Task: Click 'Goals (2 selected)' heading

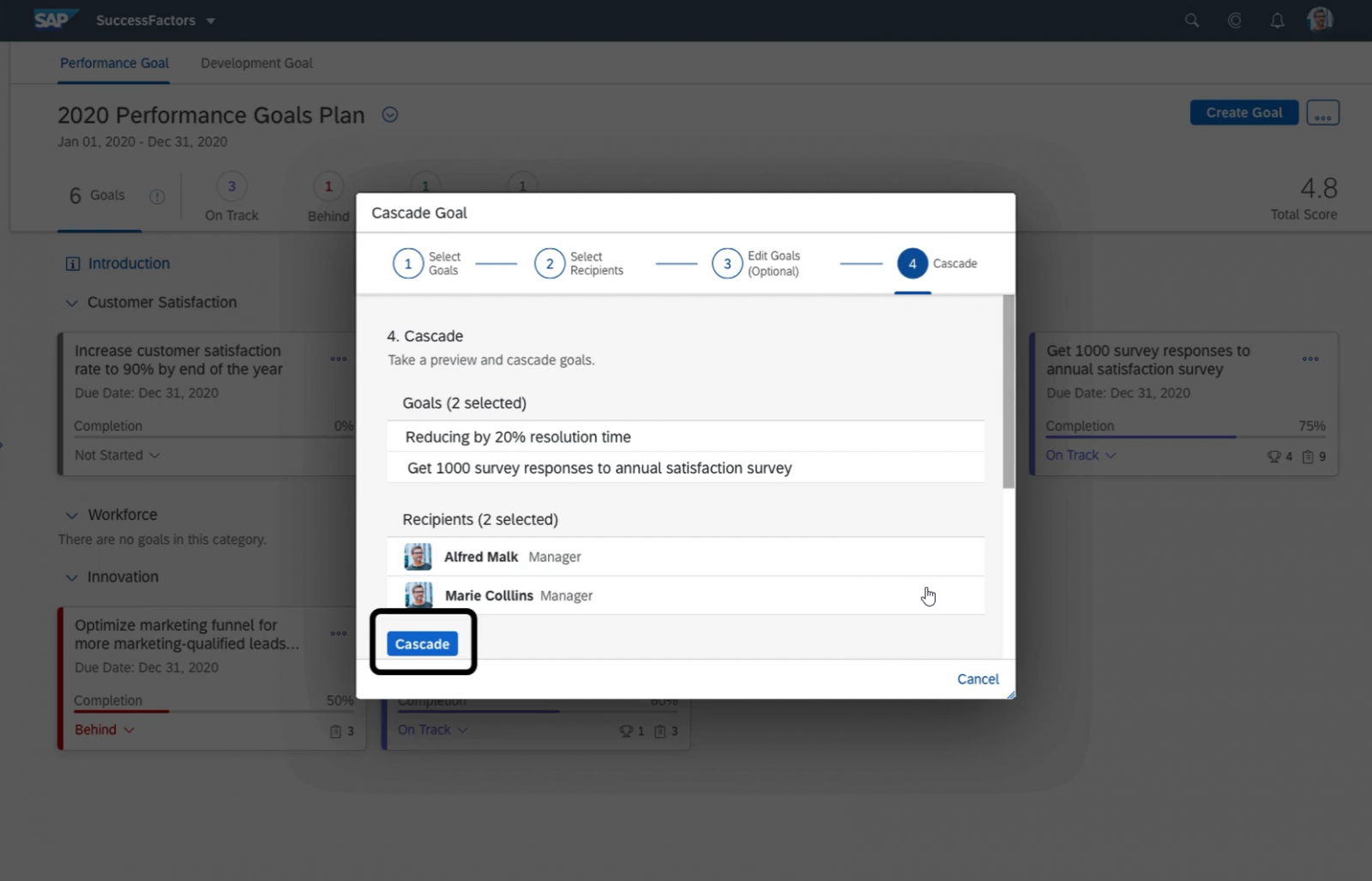Action: point(465,403)
